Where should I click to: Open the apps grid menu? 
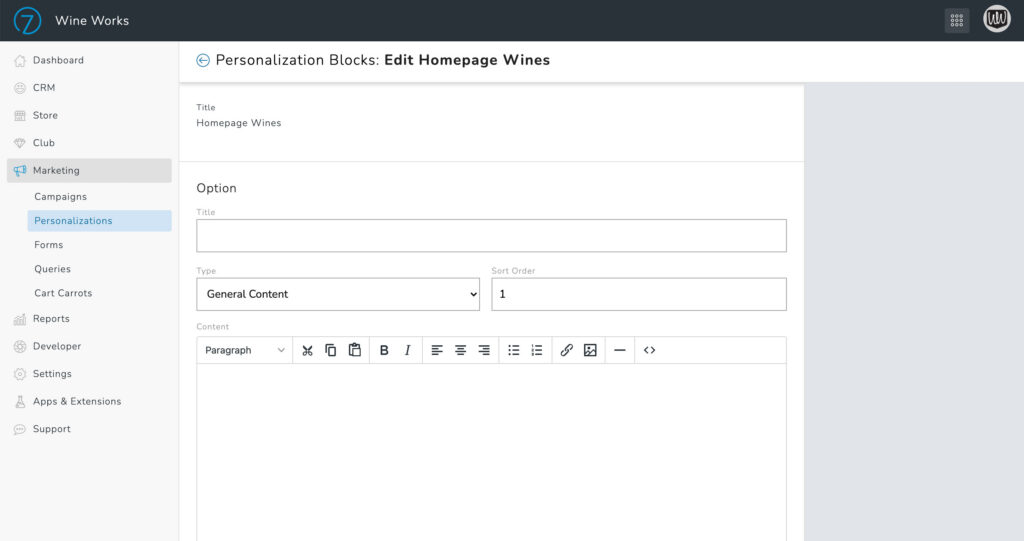point(957,20)
